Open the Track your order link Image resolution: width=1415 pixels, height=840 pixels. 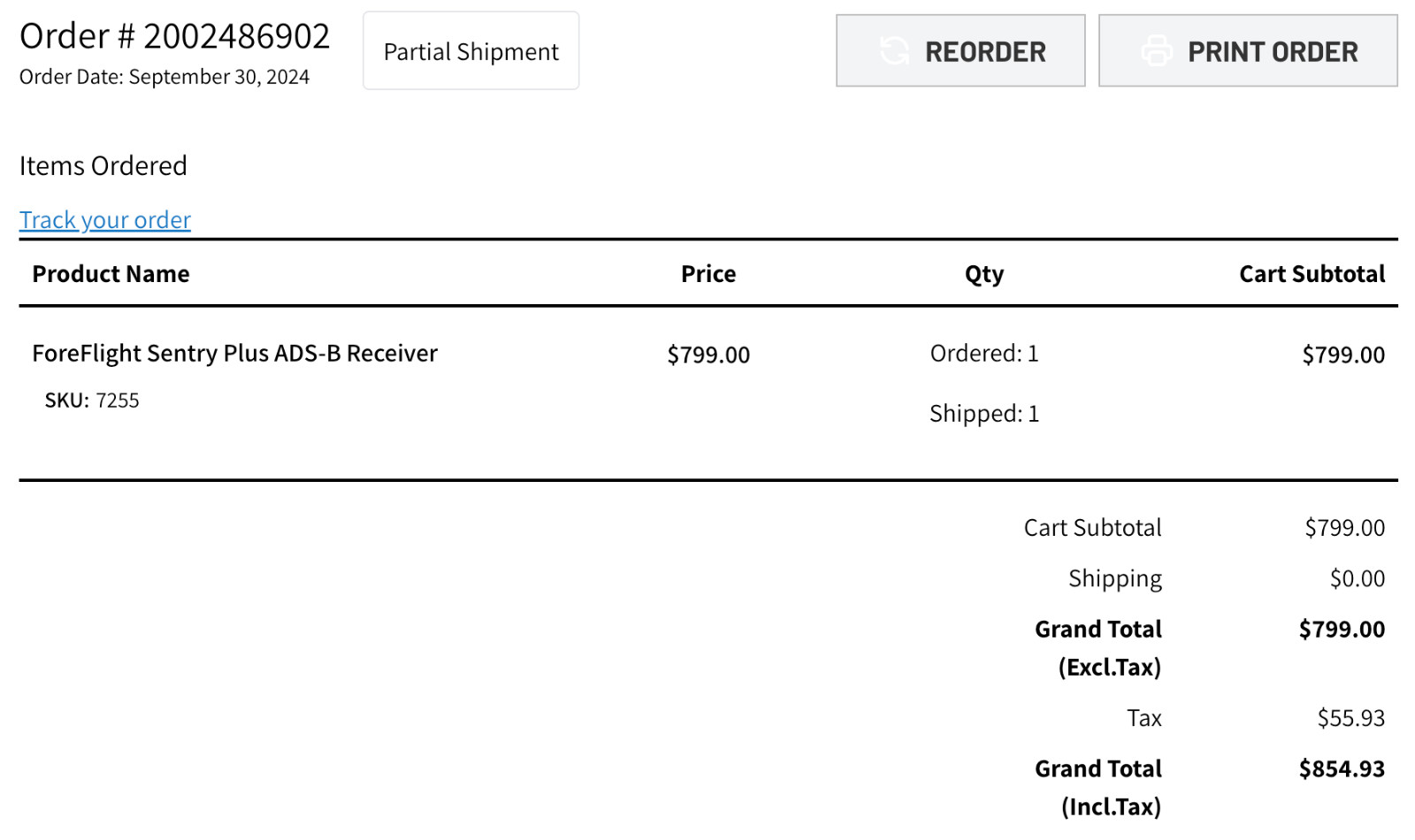click(105, 219)
